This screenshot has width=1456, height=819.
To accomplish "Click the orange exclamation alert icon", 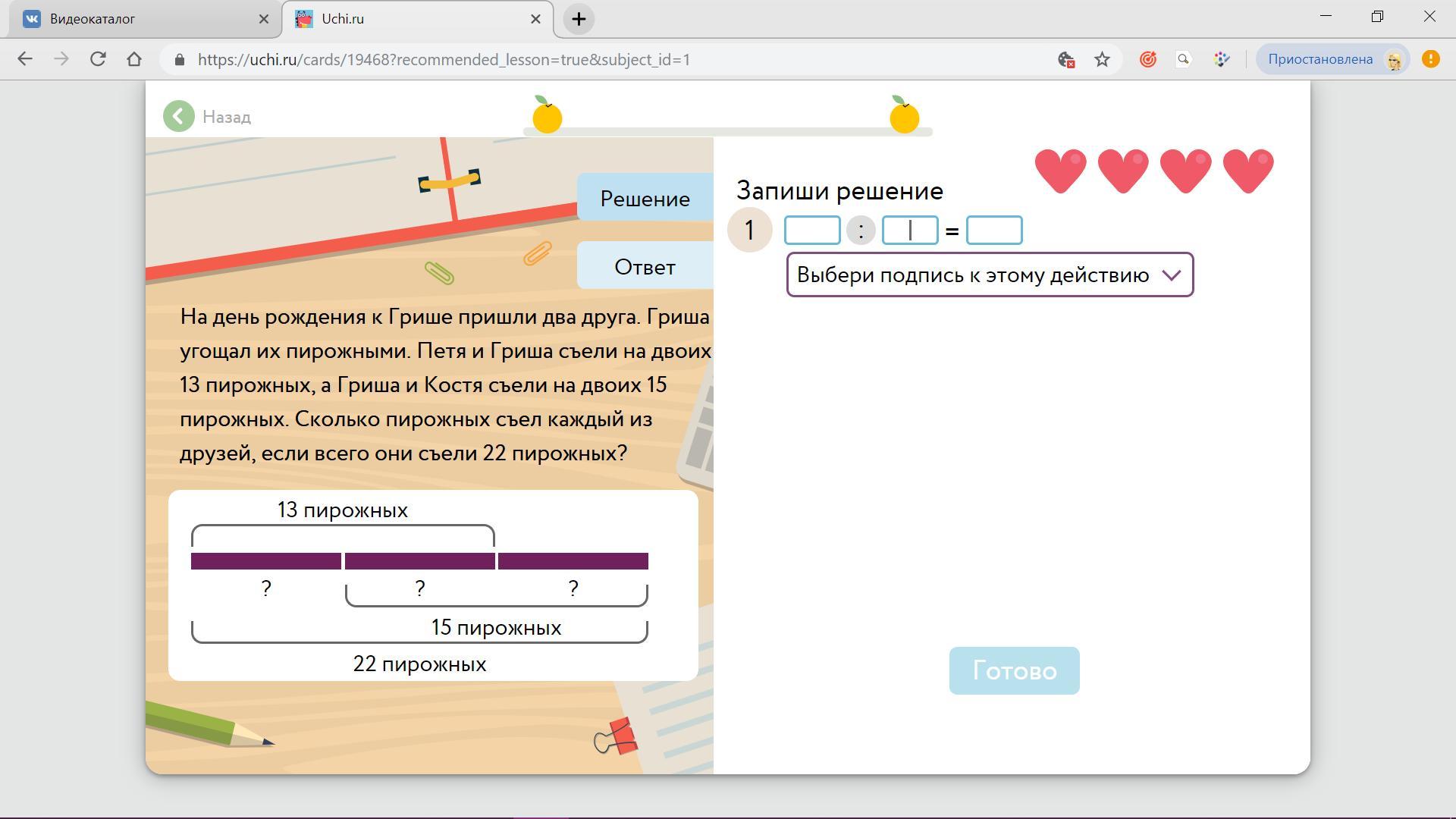I will [1430, 59].
